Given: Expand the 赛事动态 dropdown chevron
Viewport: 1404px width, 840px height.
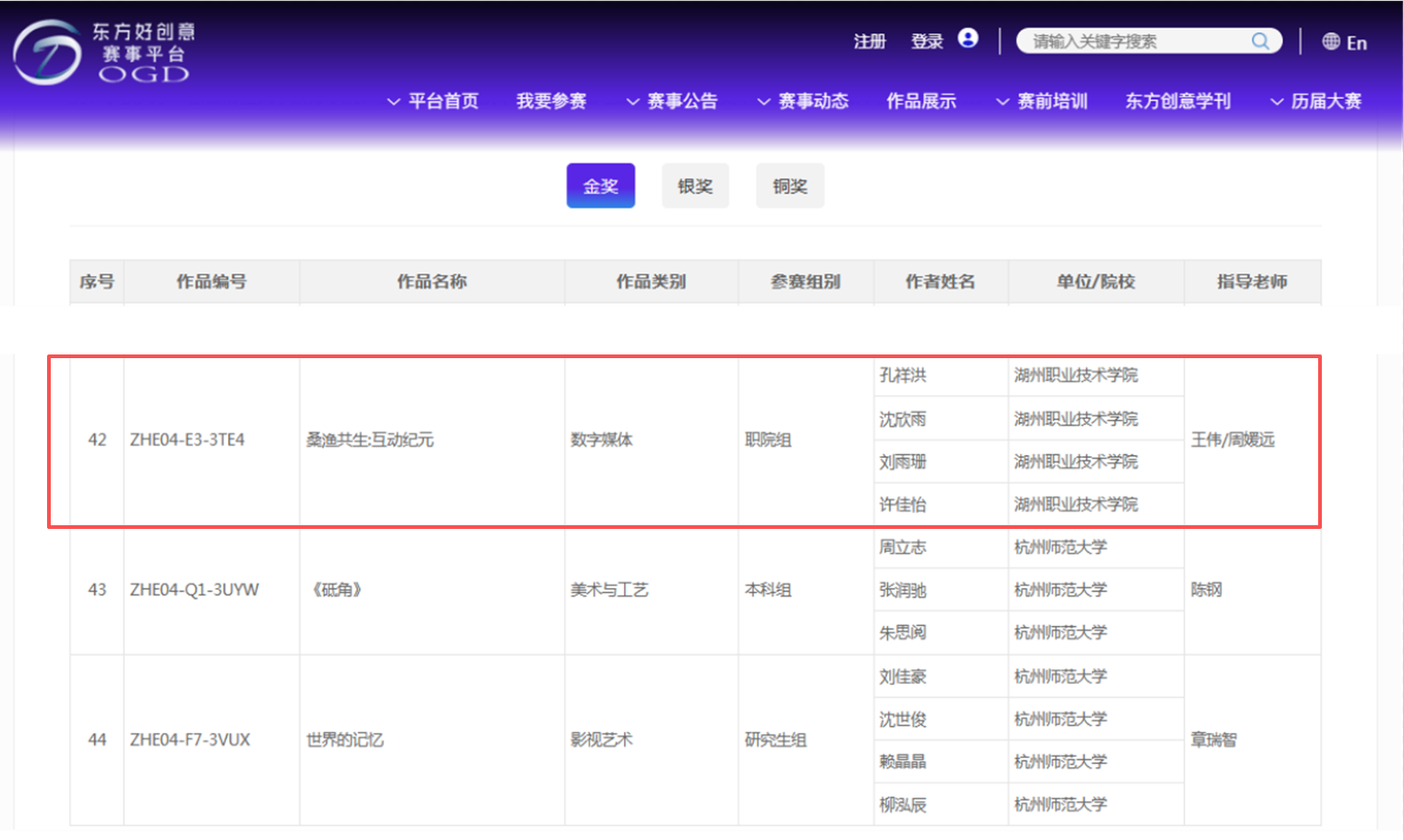Looking at the screenshot, I should coord(763,102).
